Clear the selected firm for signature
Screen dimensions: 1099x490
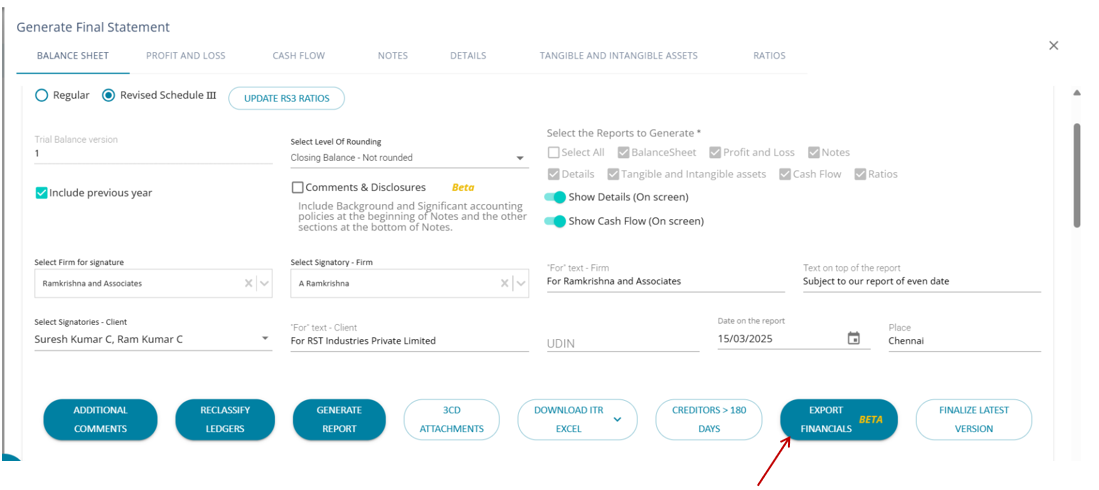coord(249,283)
